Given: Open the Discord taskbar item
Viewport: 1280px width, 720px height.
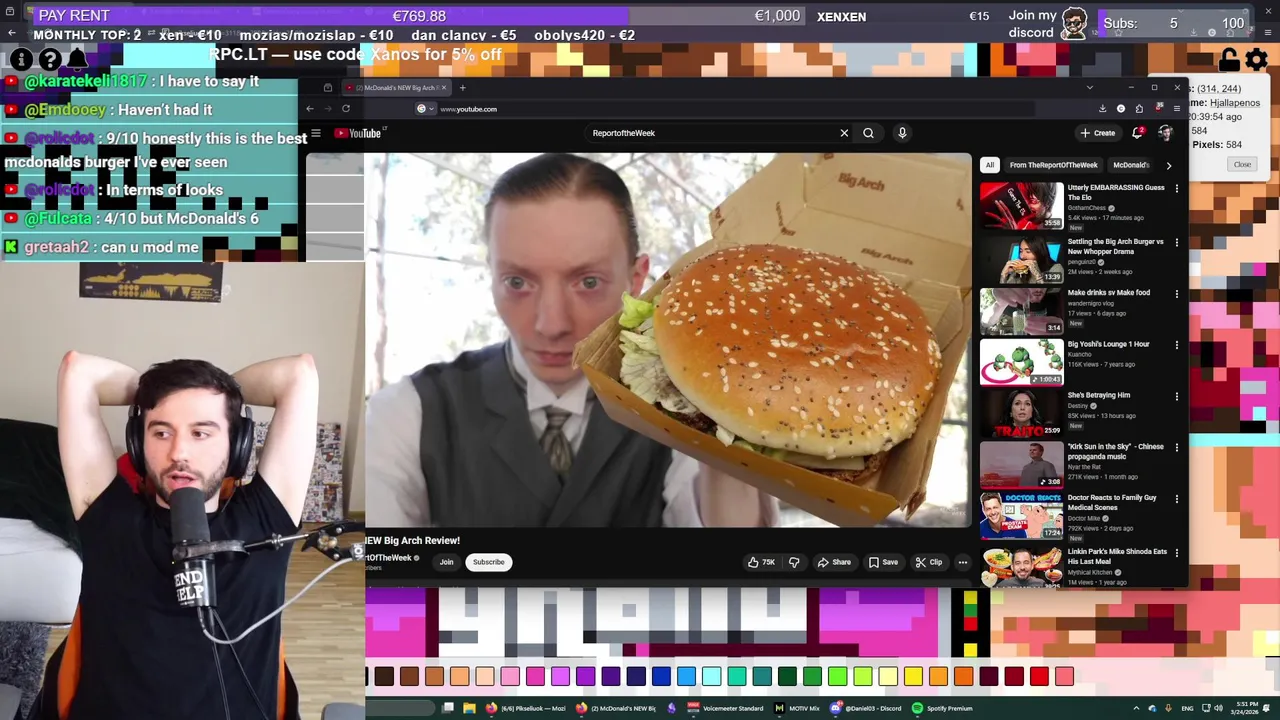Looking at the screenshot, I should 865,708.
